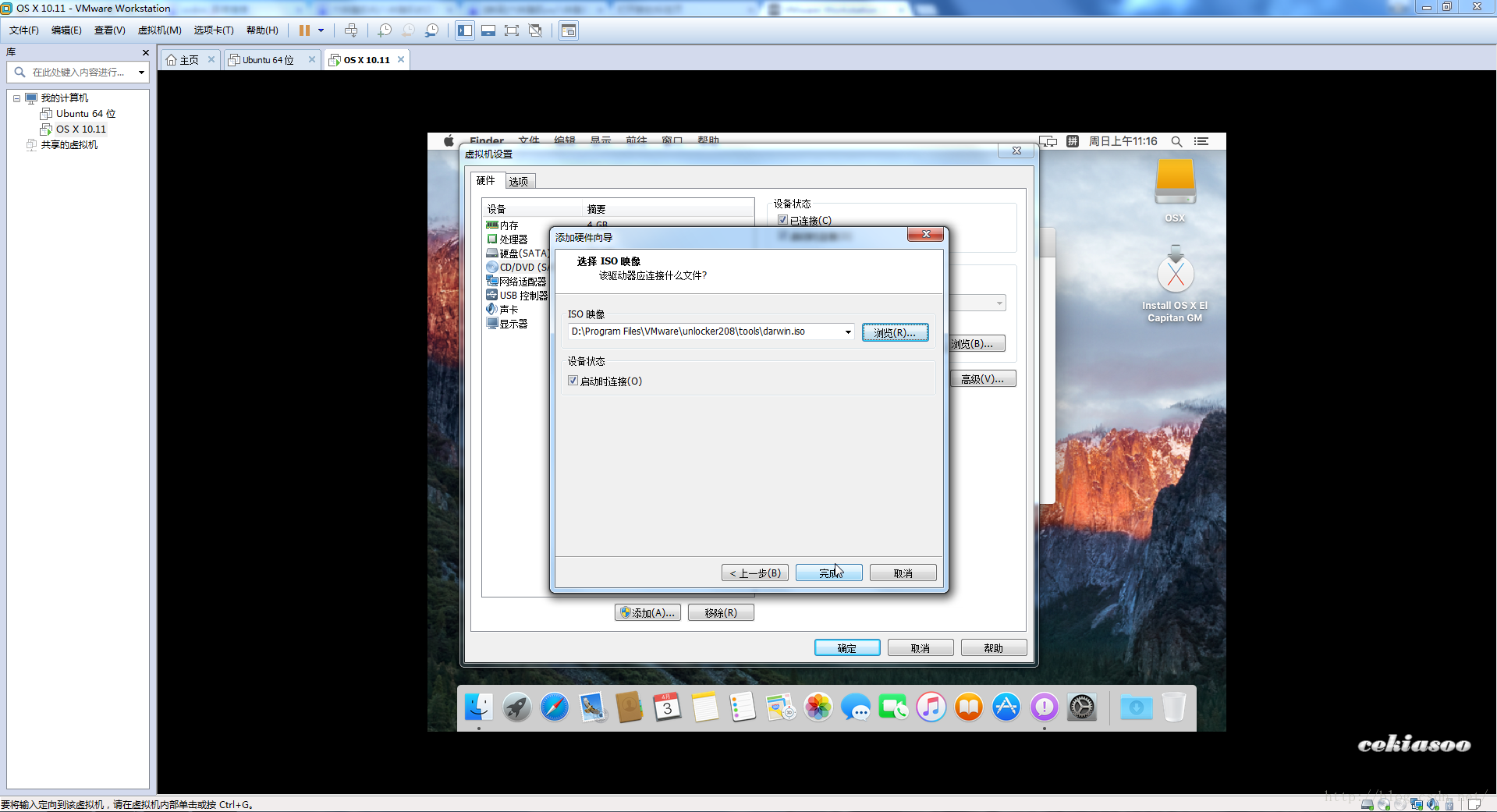Click 确定 in VM settings dialog

click(847, 648)
